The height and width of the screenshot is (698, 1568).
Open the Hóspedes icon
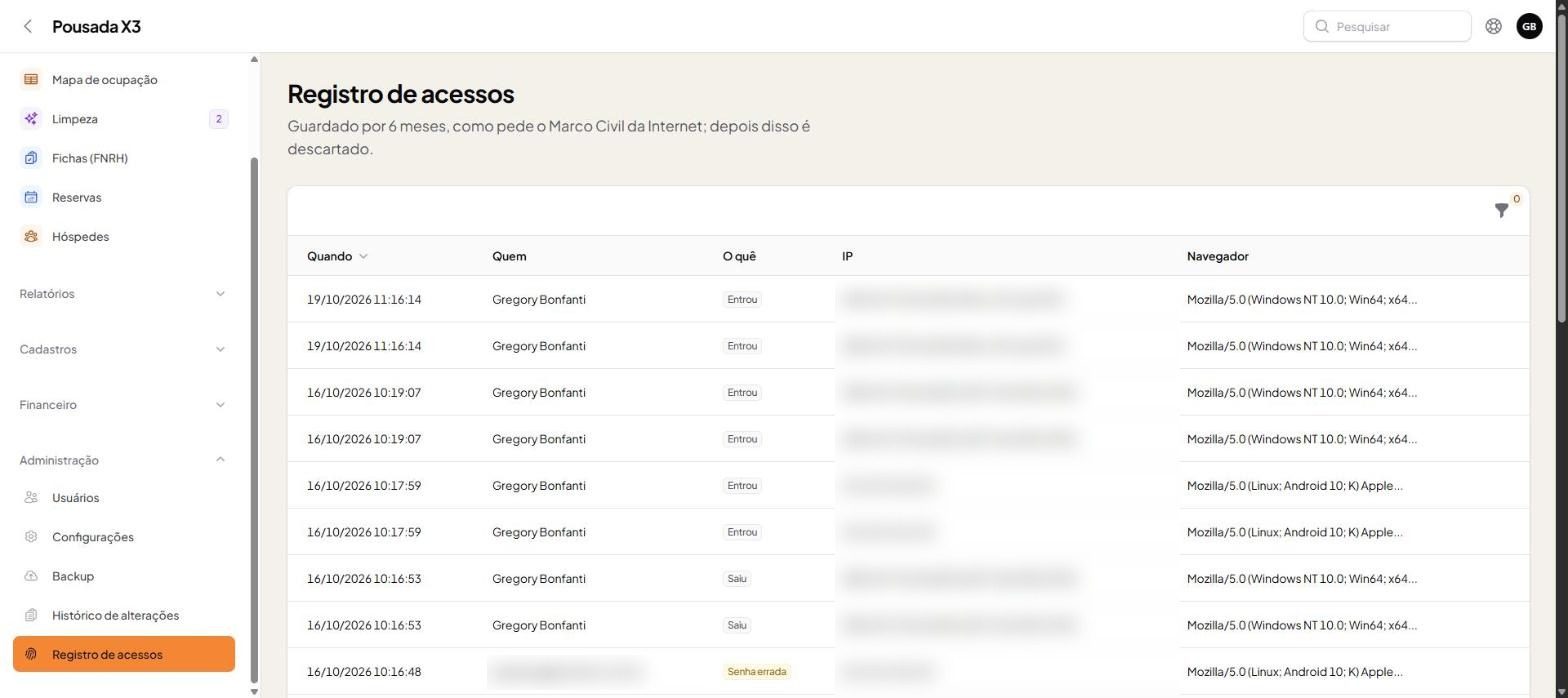pos(31,237)
